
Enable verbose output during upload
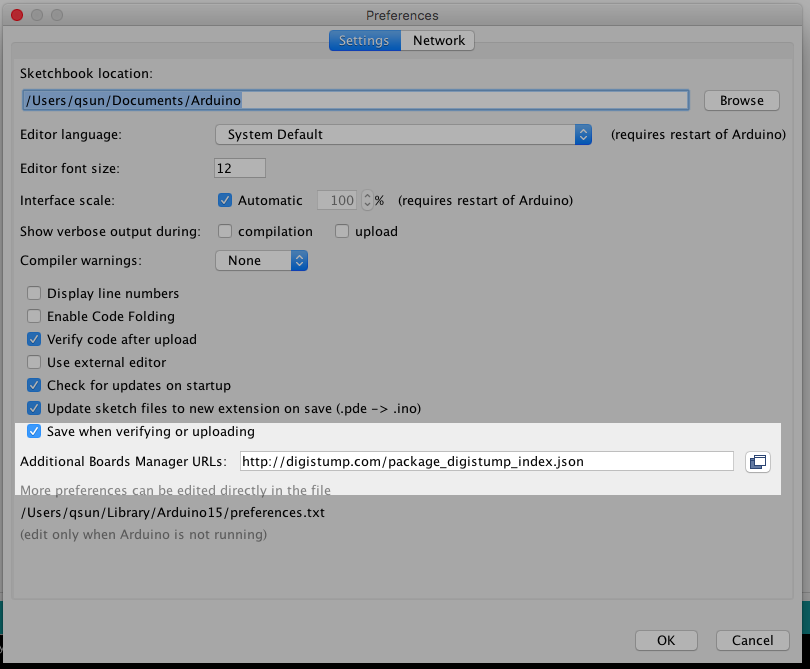coord(342,231)
